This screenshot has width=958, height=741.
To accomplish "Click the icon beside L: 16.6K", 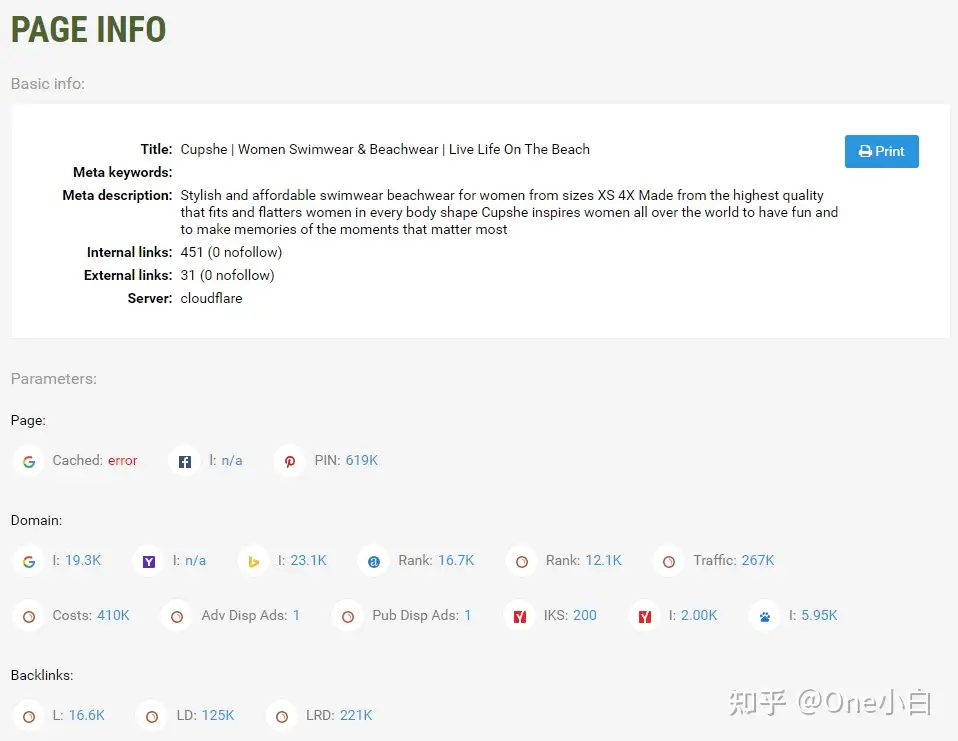I will (x=29, y=717).
